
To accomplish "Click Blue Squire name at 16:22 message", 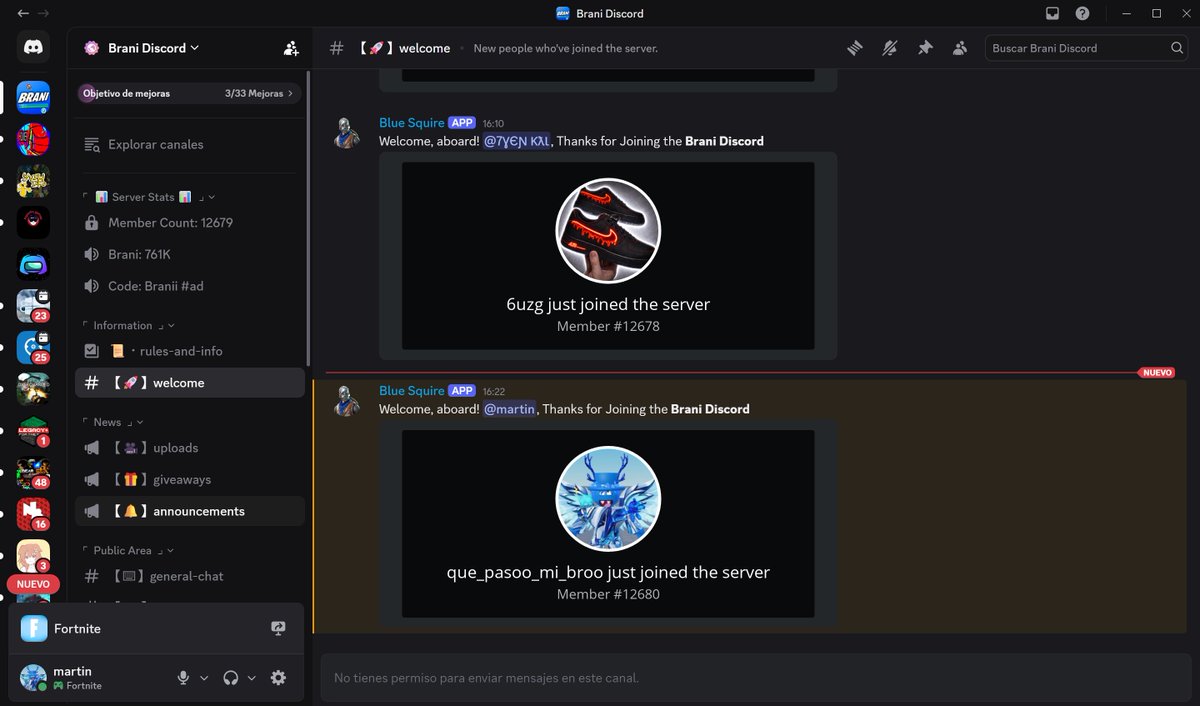I will point(411,391).
